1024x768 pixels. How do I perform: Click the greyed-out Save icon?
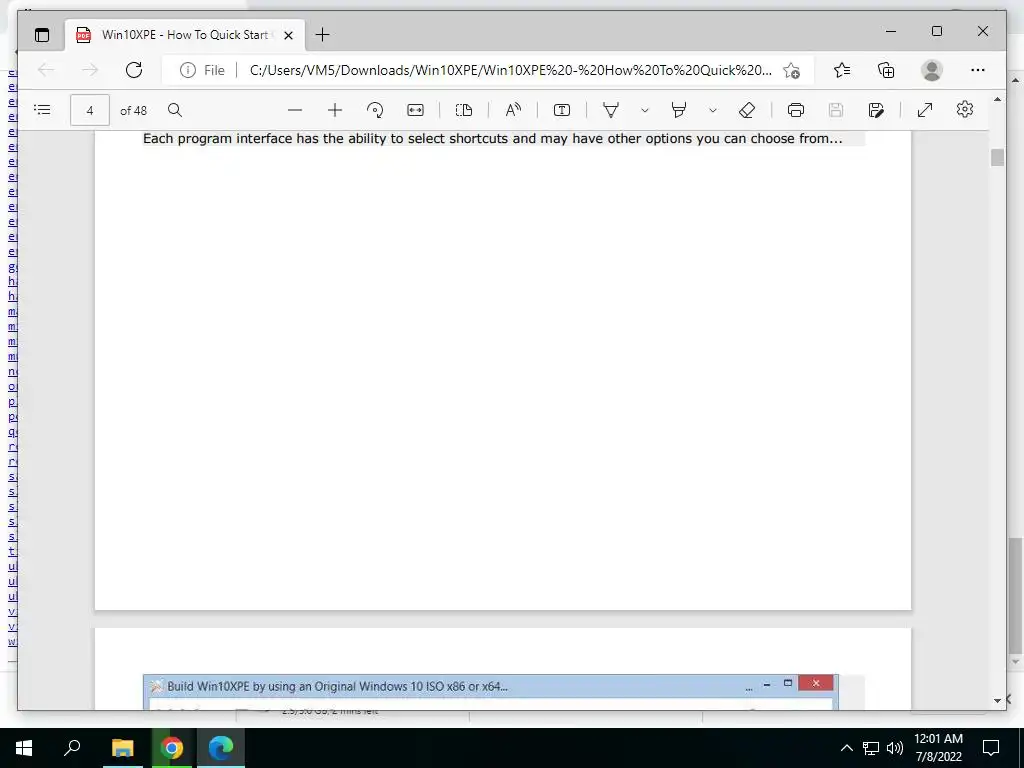[x=836, y=110]
